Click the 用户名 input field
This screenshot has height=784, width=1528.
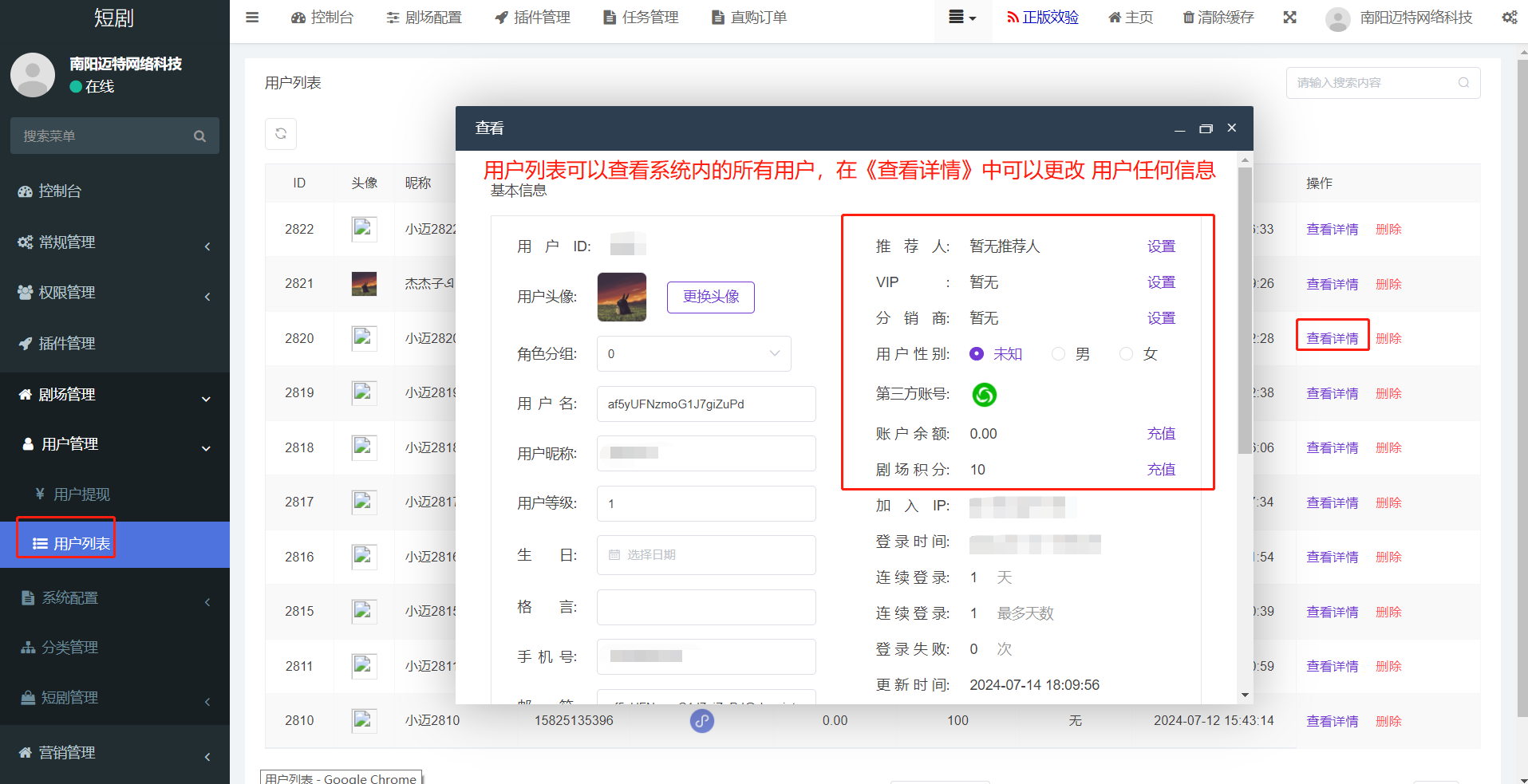706,404
